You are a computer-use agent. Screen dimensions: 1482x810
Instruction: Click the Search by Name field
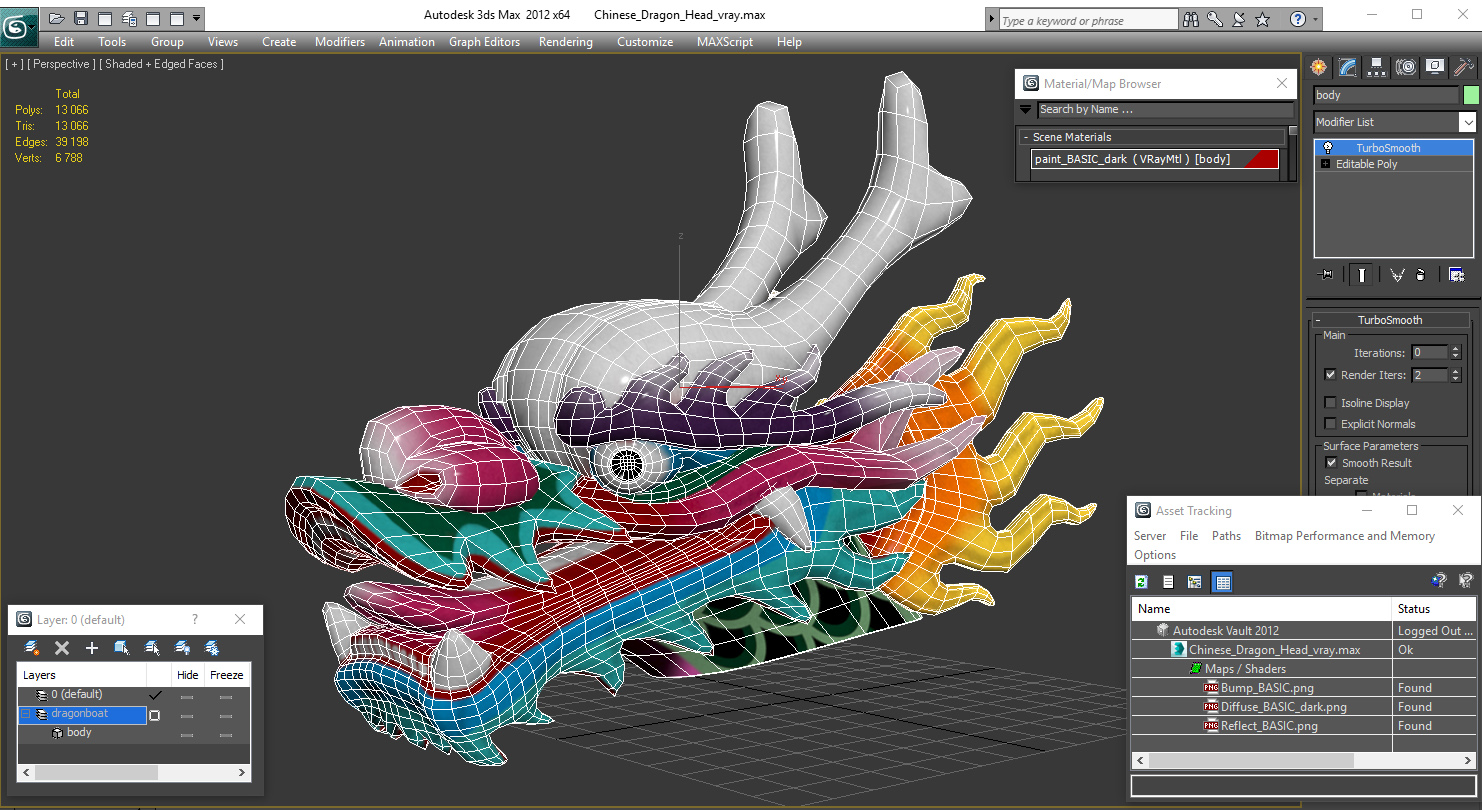(1164, 110)
